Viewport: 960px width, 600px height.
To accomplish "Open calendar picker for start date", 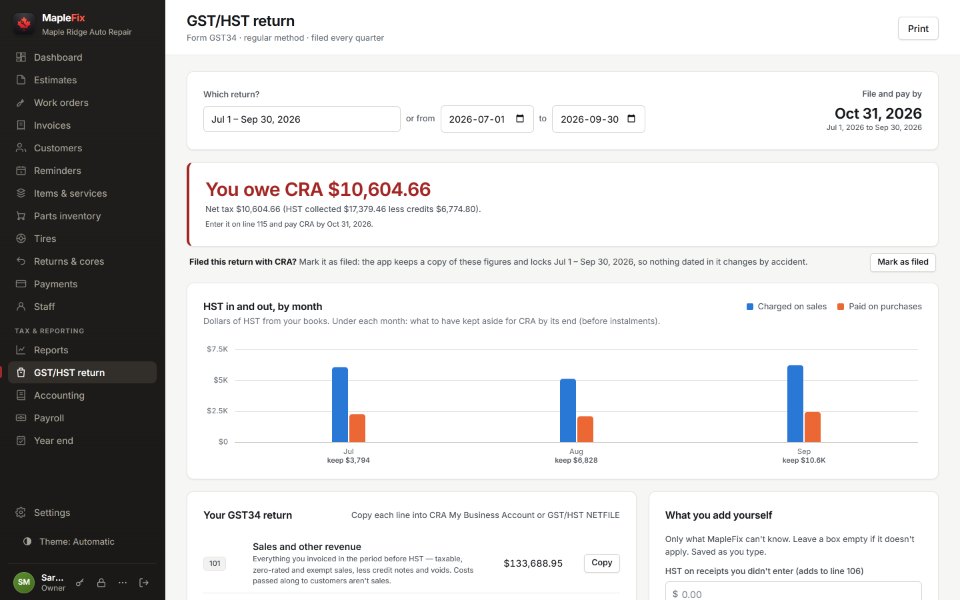I will click(520, 119).
